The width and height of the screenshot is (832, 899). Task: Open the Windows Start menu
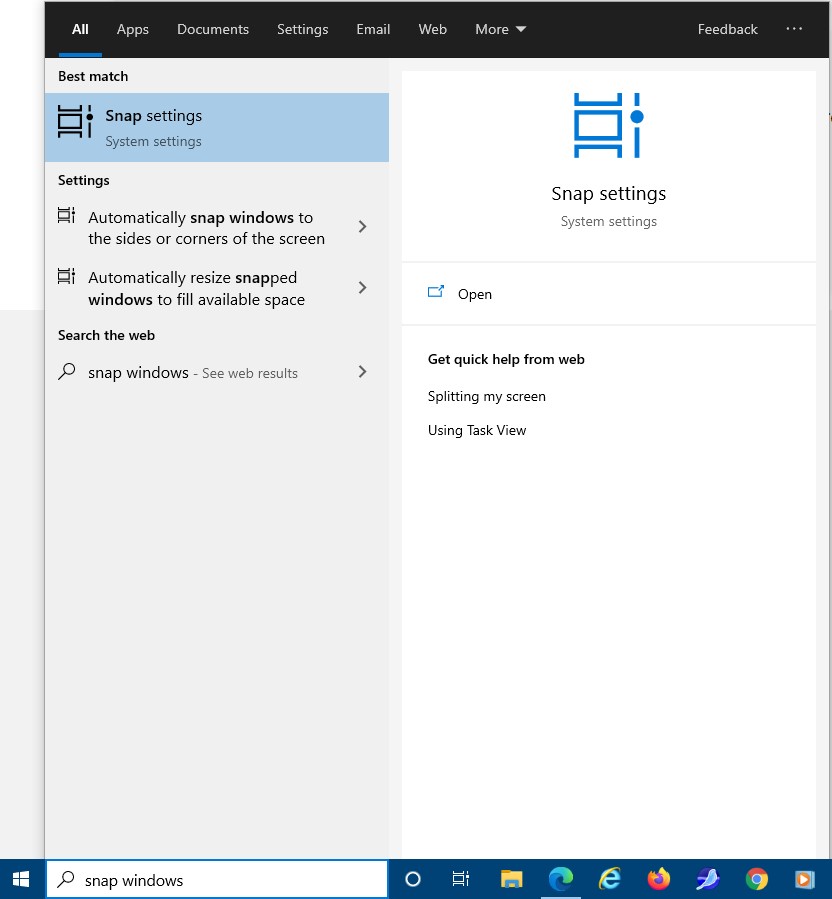pyautogui.click(x=21, y=879)
